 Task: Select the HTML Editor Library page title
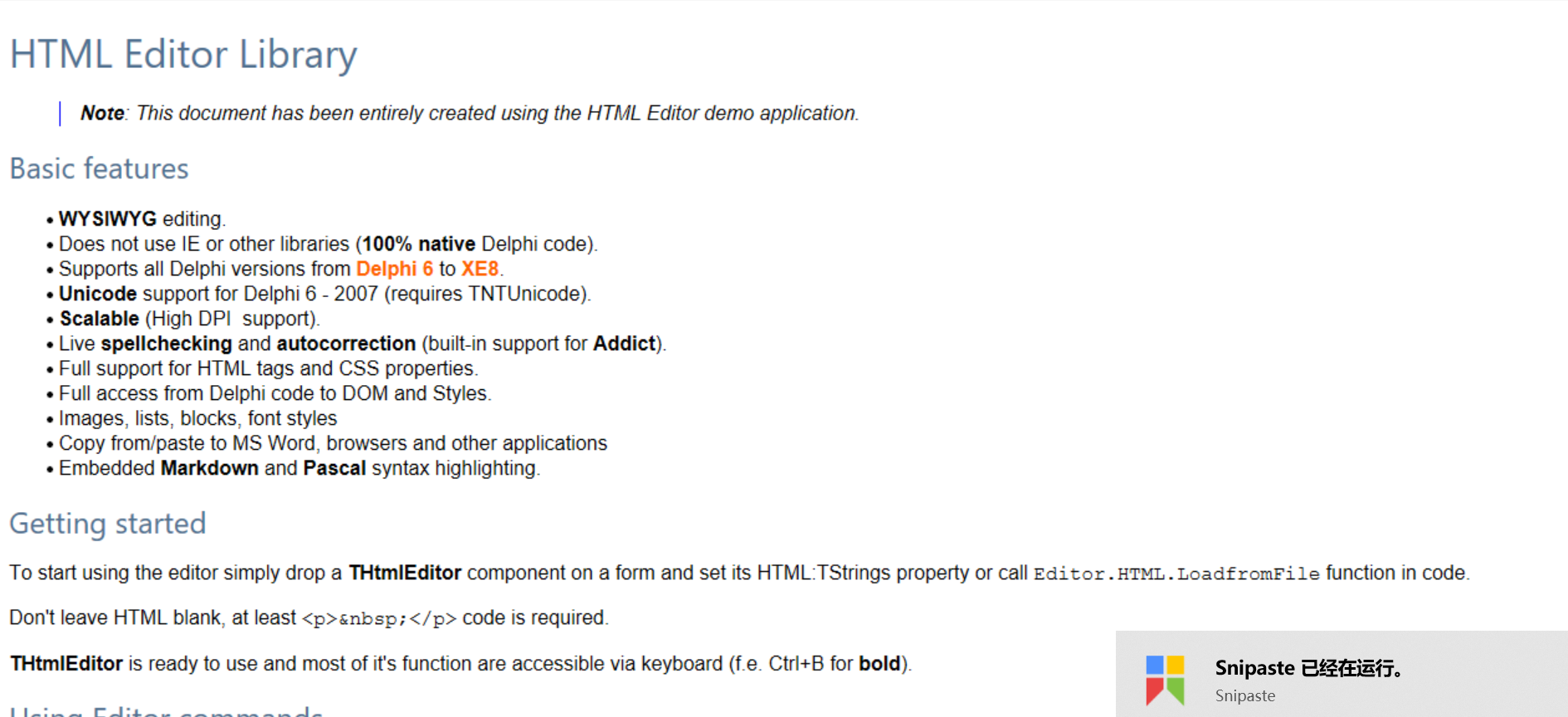(x=183, y=54)
